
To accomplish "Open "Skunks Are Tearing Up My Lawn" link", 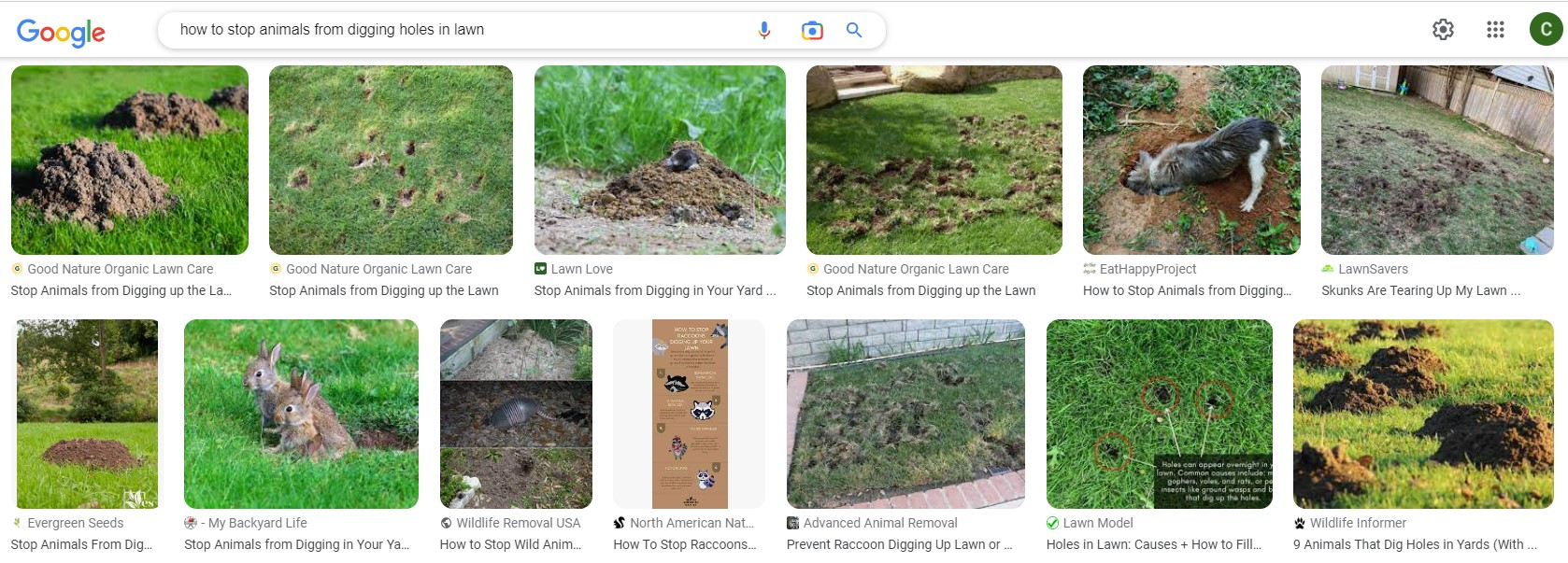I will (1420, 290).
